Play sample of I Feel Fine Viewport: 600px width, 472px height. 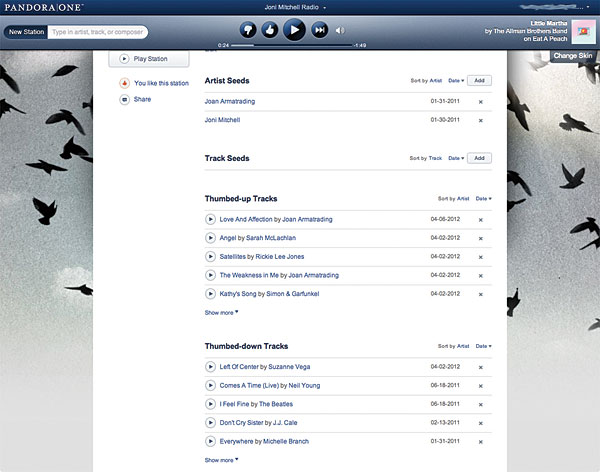[210, 404]
